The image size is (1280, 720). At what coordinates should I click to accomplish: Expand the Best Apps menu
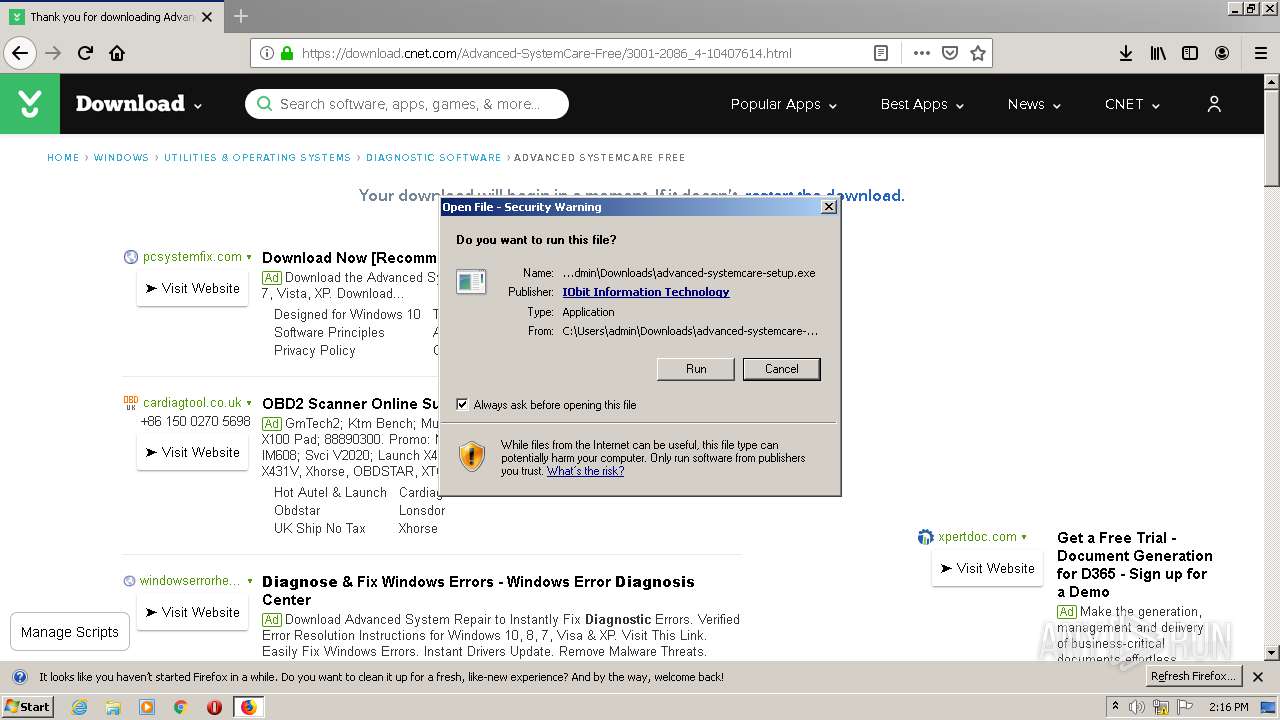click(922, 104)
